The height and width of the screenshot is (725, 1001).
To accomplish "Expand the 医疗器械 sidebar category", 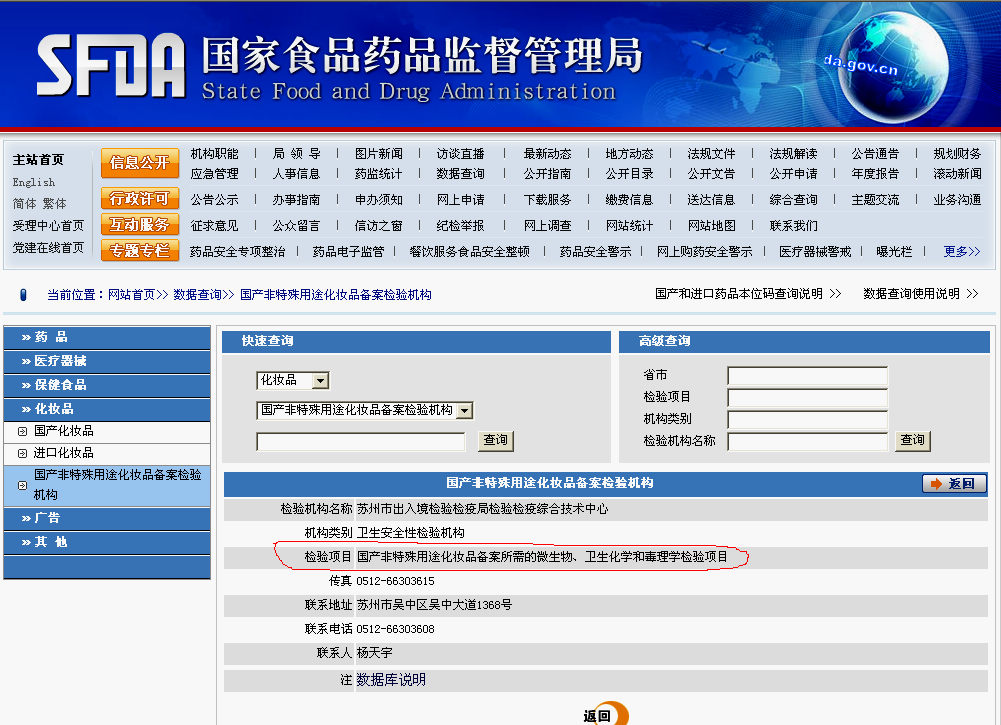I will tap(107, 361).
